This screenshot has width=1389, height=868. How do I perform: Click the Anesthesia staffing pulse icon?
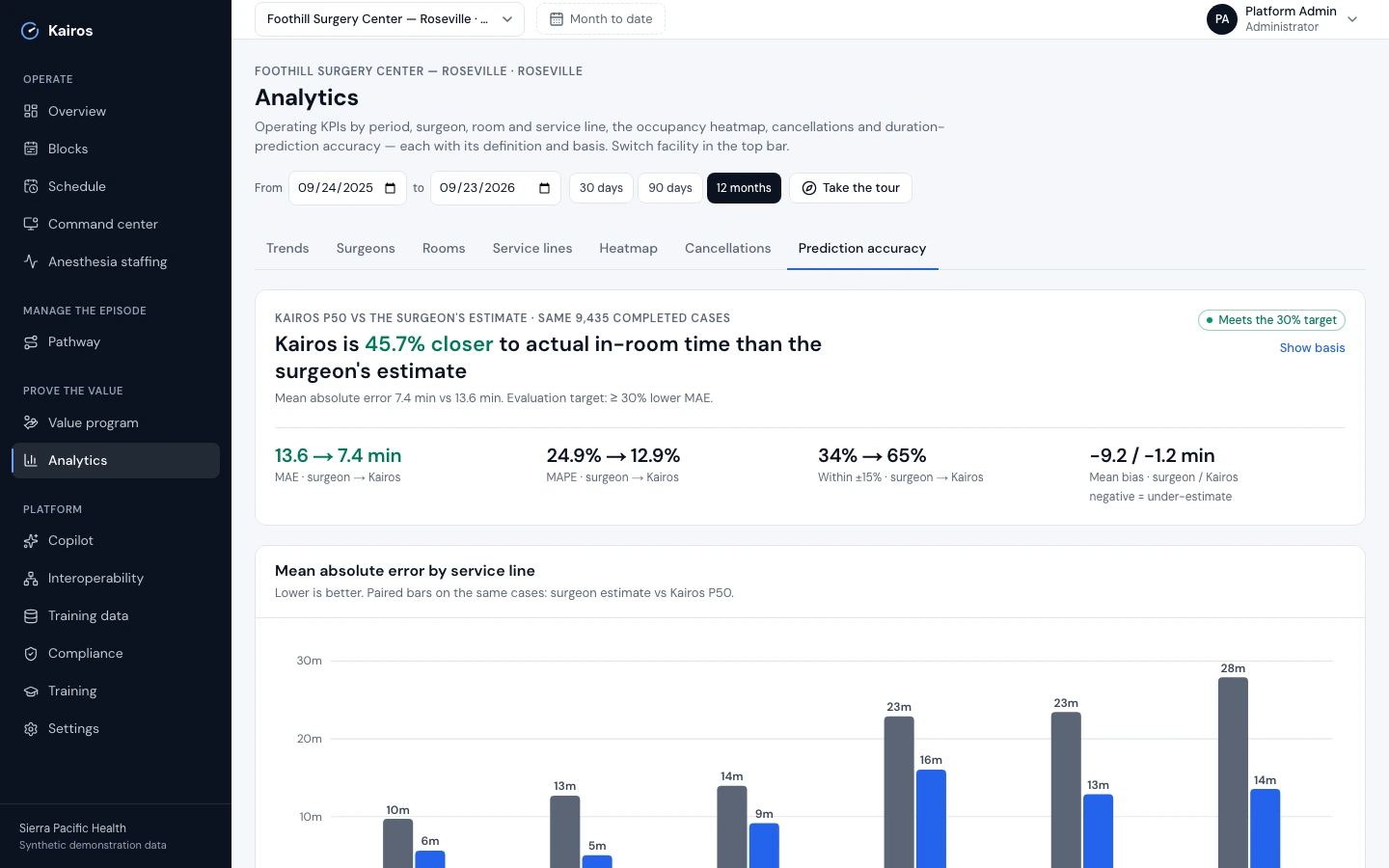tap(31, 261)
